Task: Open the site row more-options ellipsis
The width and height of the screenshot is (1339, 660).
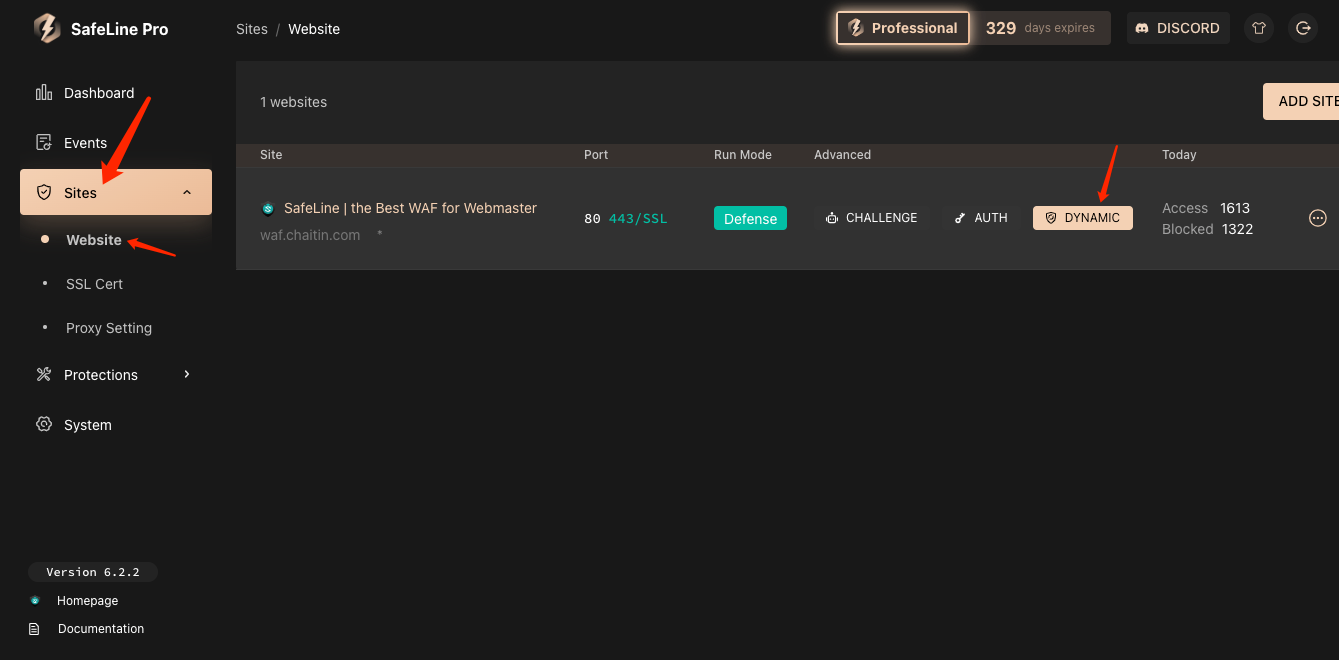Action: [1318, 218]
